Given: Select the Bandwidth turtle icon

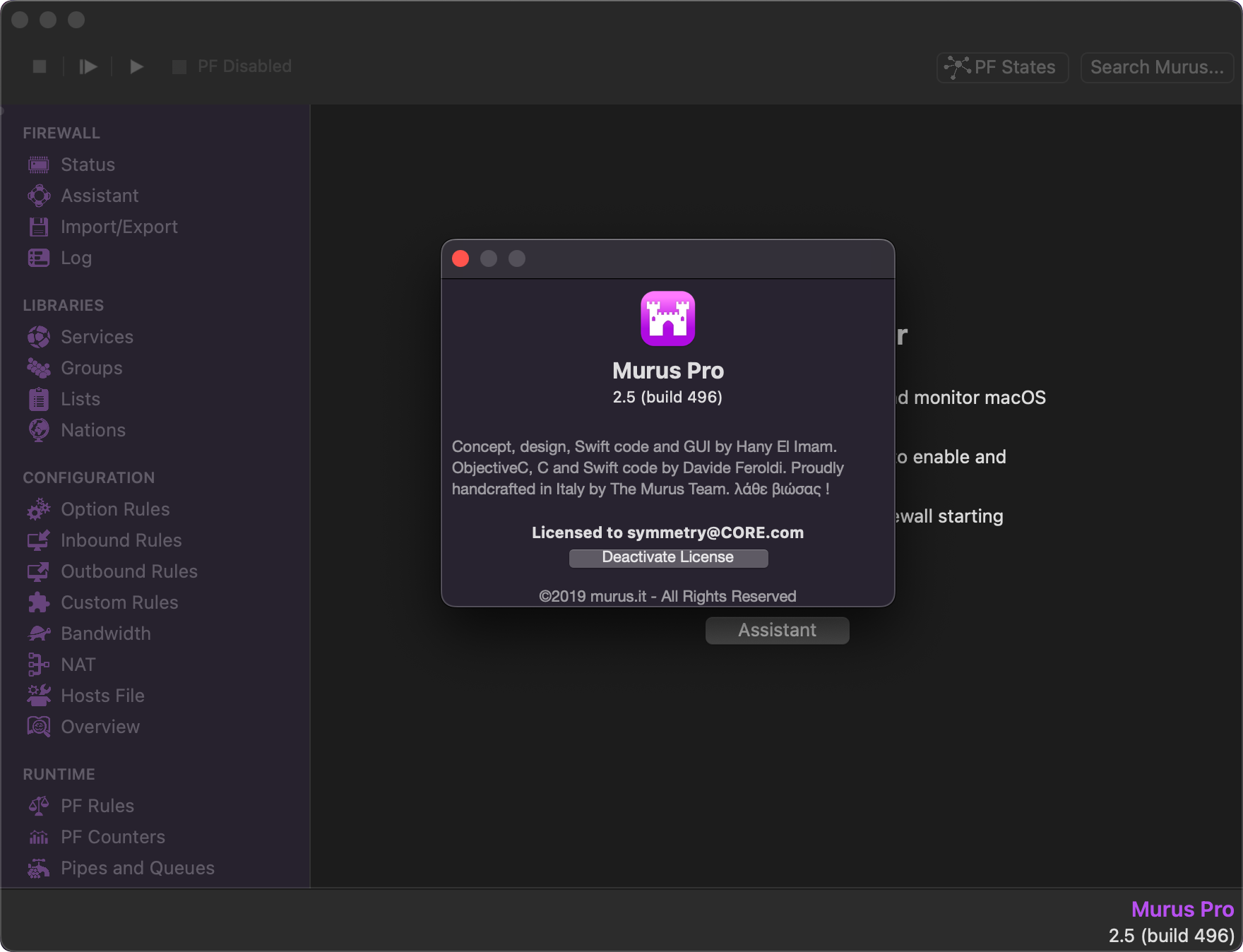Looking at the screenshot, I should 39,633.
